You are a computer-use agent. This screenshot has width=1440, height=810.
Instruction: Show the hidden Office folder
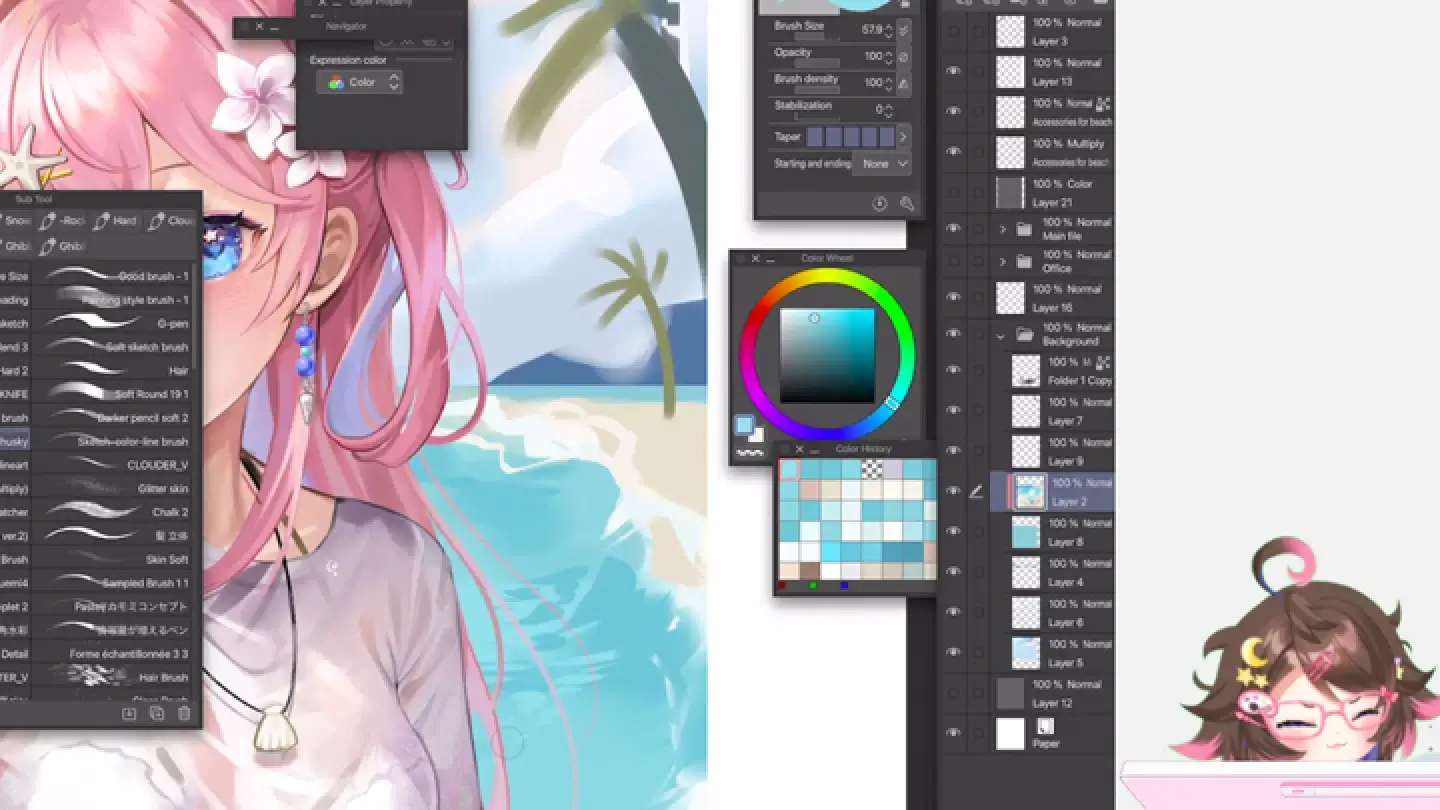tap(953, 261)
